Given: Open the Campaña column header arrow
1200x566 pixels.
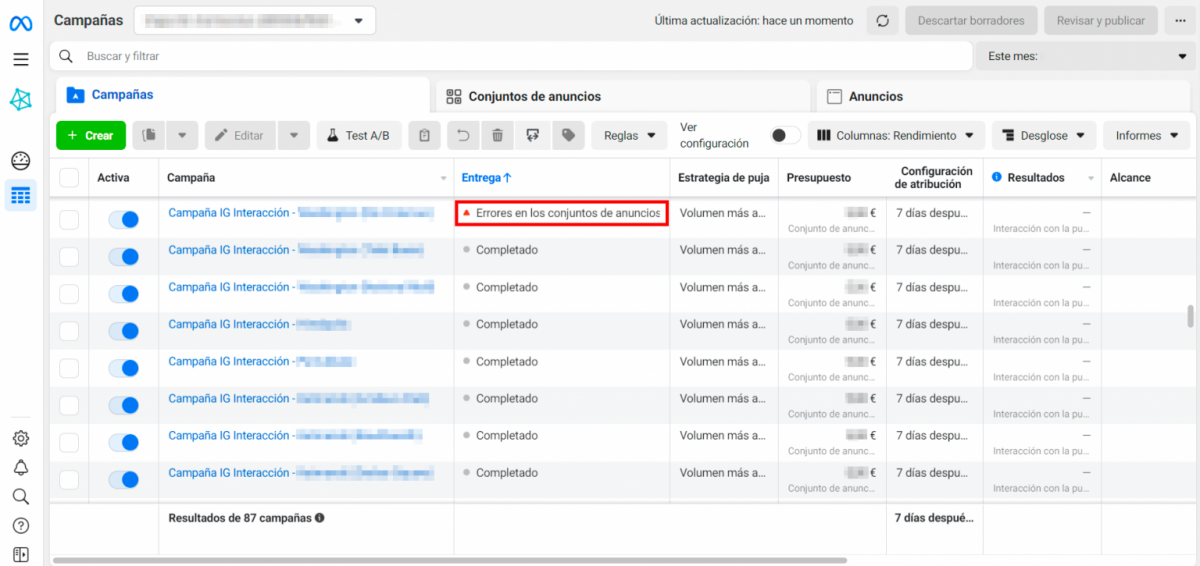Looking at the screenshot, I should [444, 178].
